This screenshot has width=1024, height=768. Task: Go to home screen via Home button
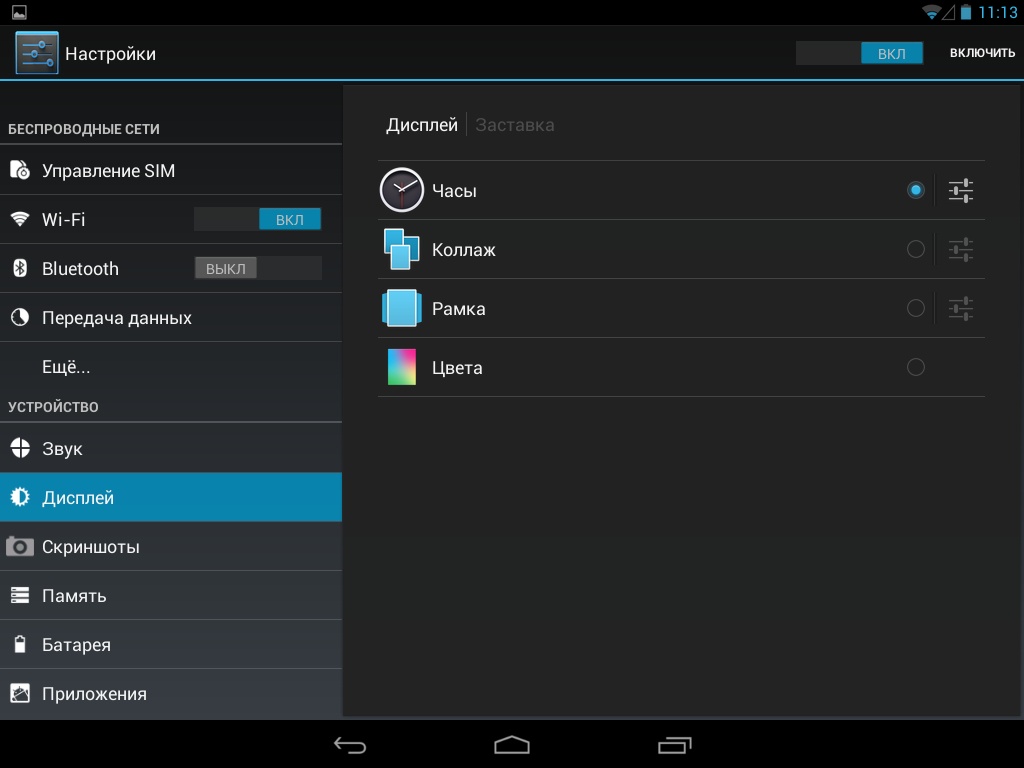coord(511,745)
